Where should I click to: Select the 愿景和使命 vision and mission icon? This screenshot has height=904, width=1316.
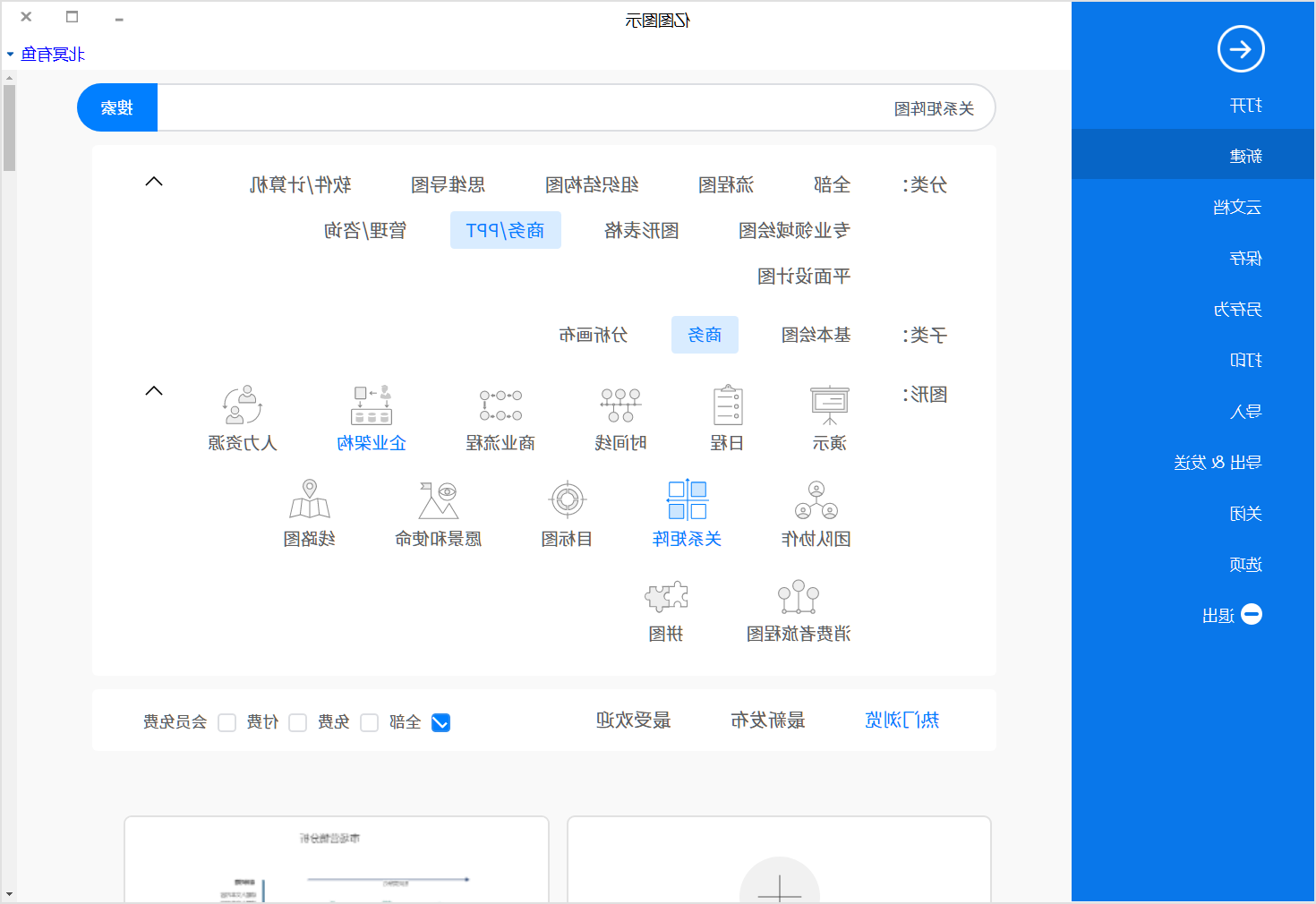click(439, 500)
